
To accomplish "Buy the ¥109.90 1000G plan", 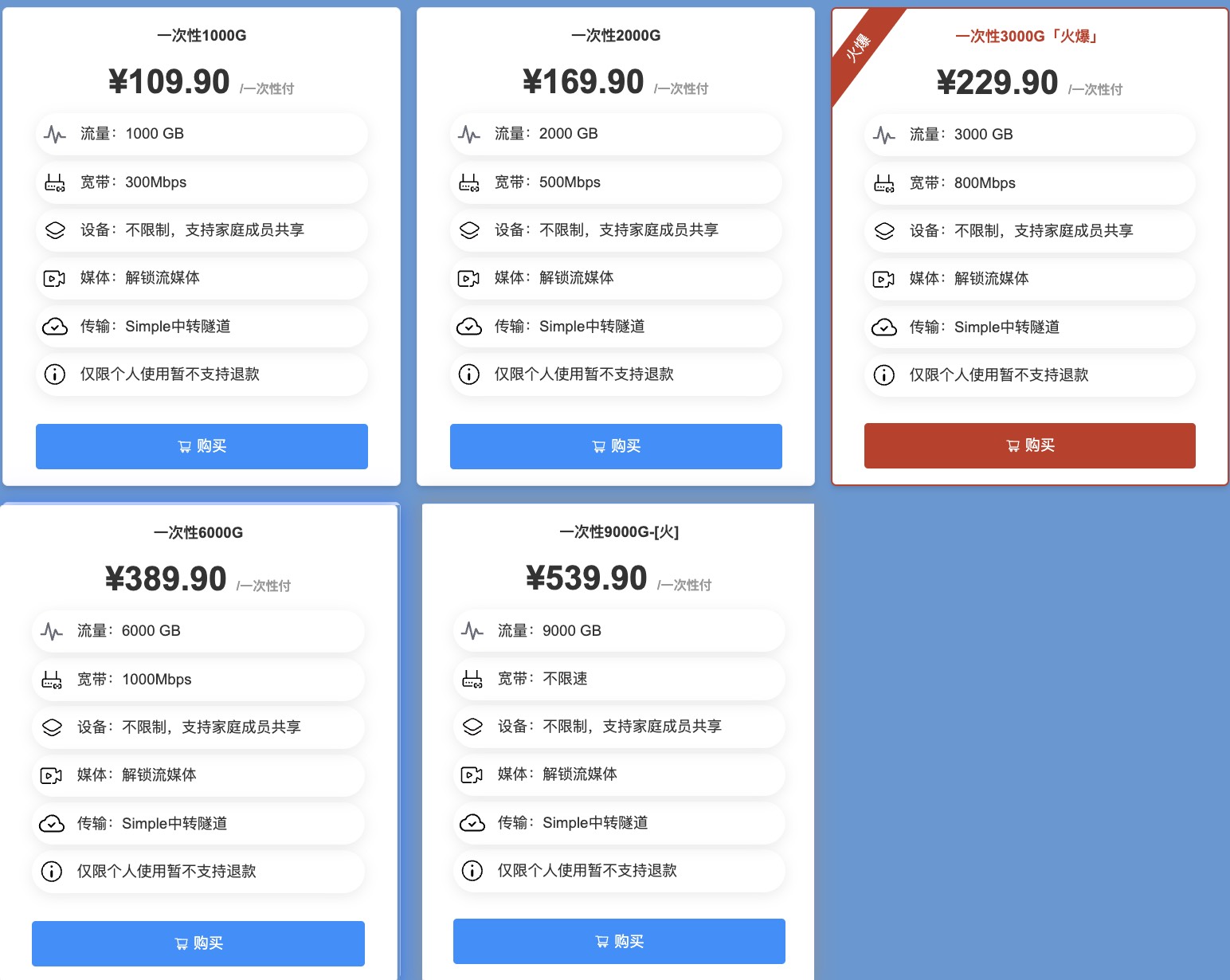I will [x=202, y=446].
